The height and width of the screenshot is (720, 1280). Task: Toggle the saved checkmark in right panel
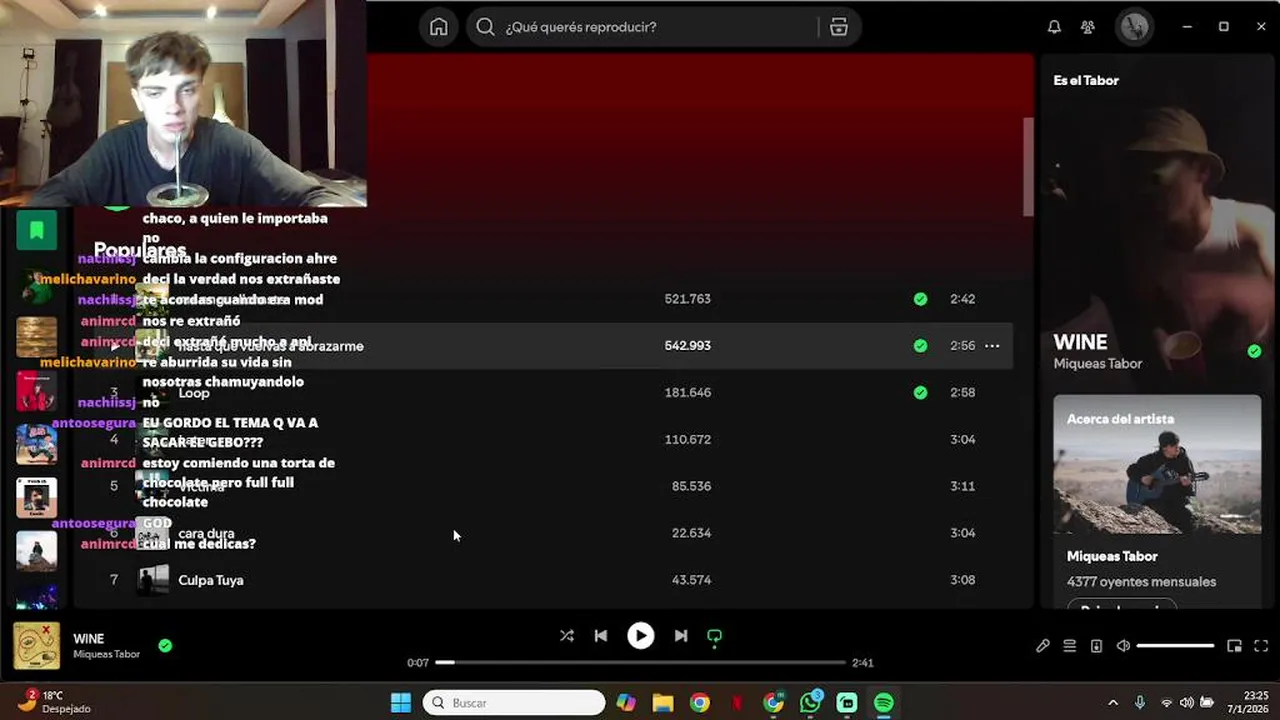click(1254, 351)
